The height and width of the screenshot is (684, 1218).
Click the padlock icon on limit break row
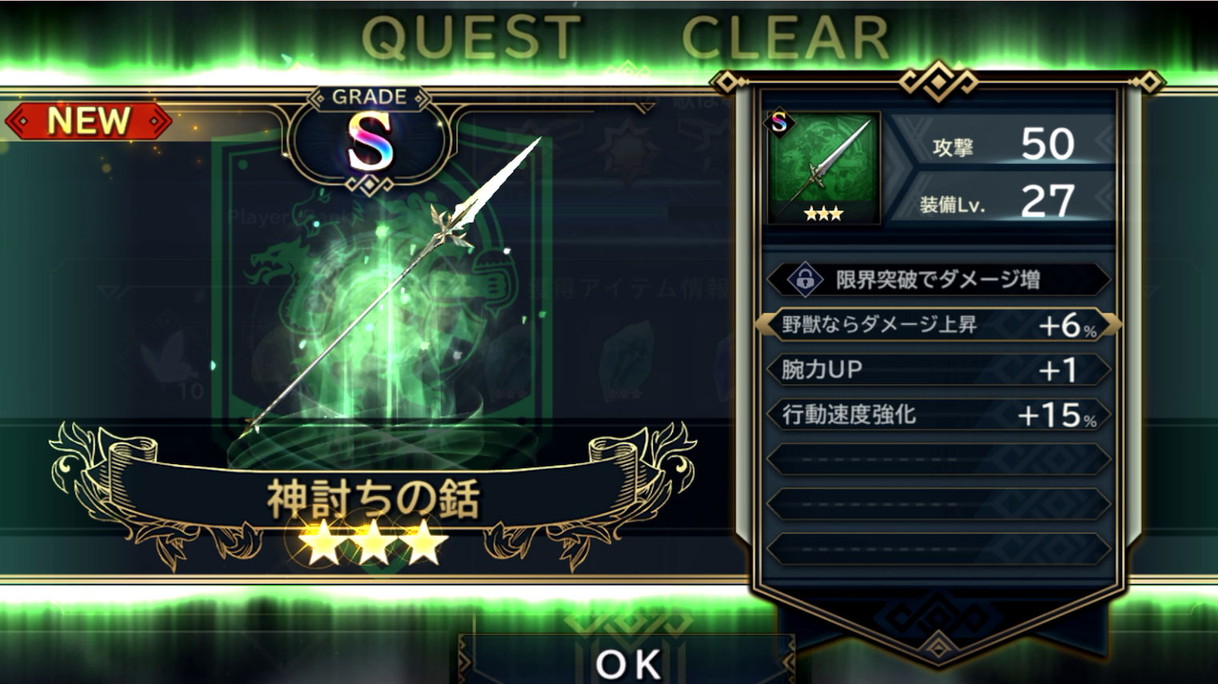(803, 280)
